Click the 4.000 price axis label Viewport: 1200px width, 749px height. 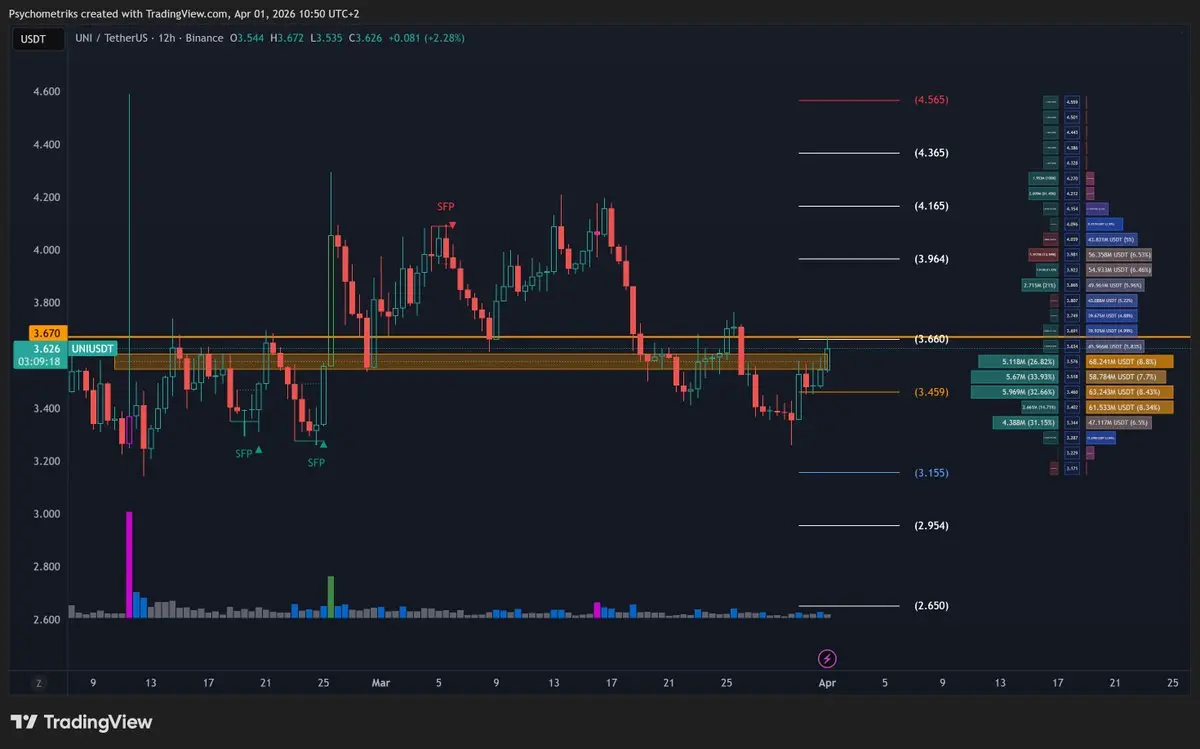47,250
